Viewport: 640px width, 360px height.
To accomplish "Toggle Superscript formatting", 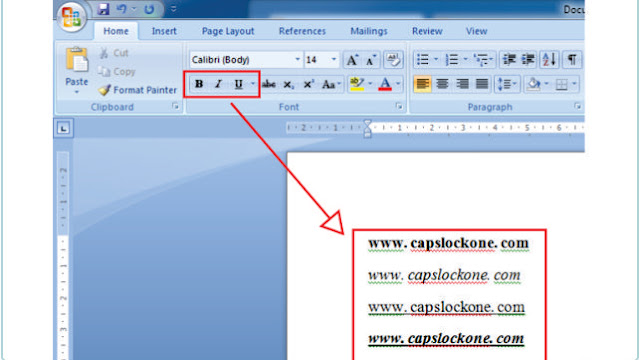I will (308, 84).
